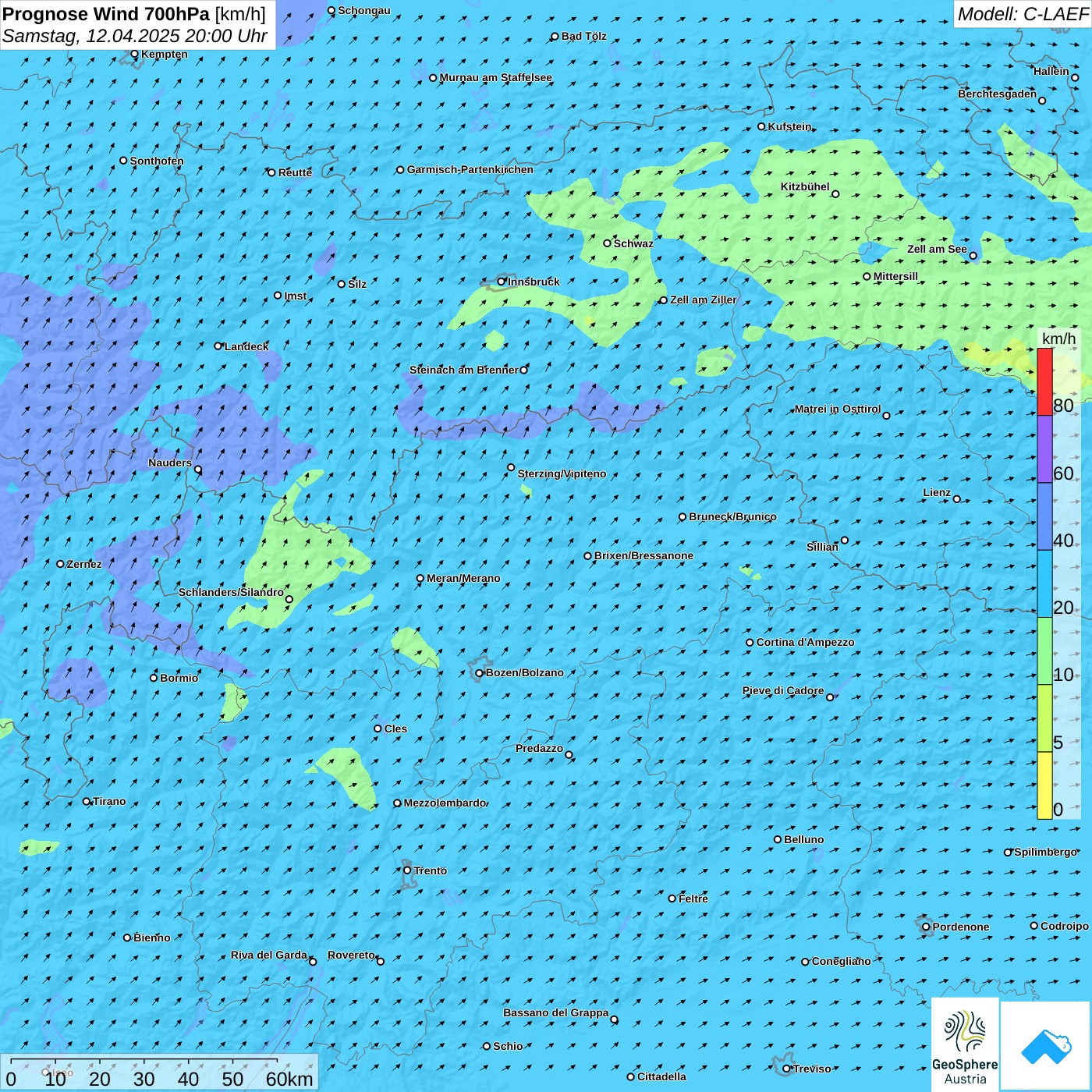Image resolution: width=1092 pixels, height=1092 pixels.
Task: Click the 'Bienno' city label
Action: coord(152,938)
